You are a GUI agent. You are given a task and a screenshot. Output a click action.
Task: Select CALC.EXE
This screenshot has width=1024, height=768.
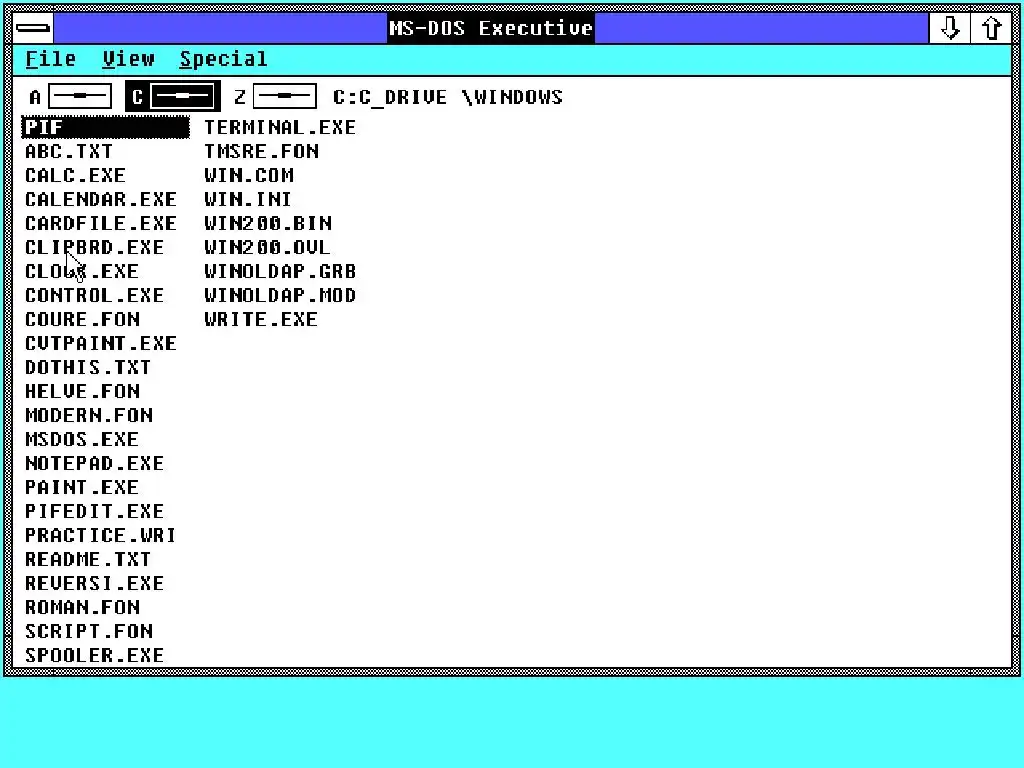[x=75, y=176]
